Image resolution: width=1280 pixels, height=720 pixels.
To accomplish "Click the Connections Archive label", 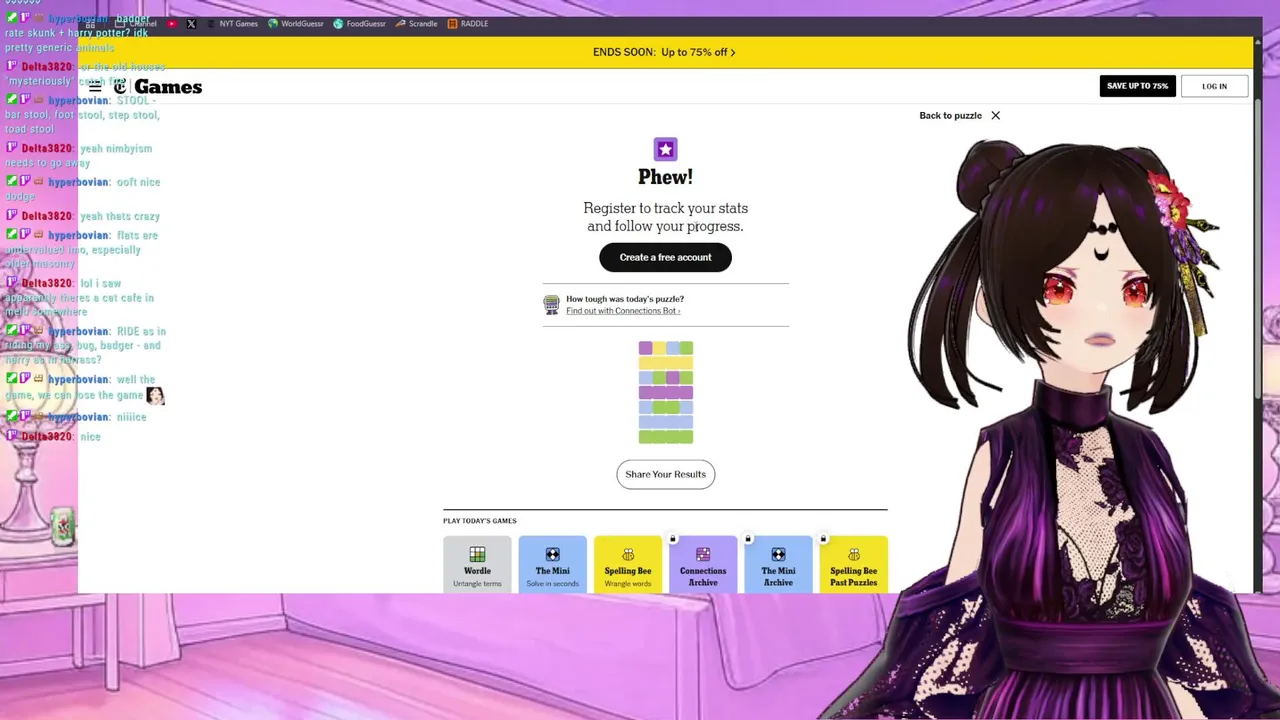I will point(703,577).
